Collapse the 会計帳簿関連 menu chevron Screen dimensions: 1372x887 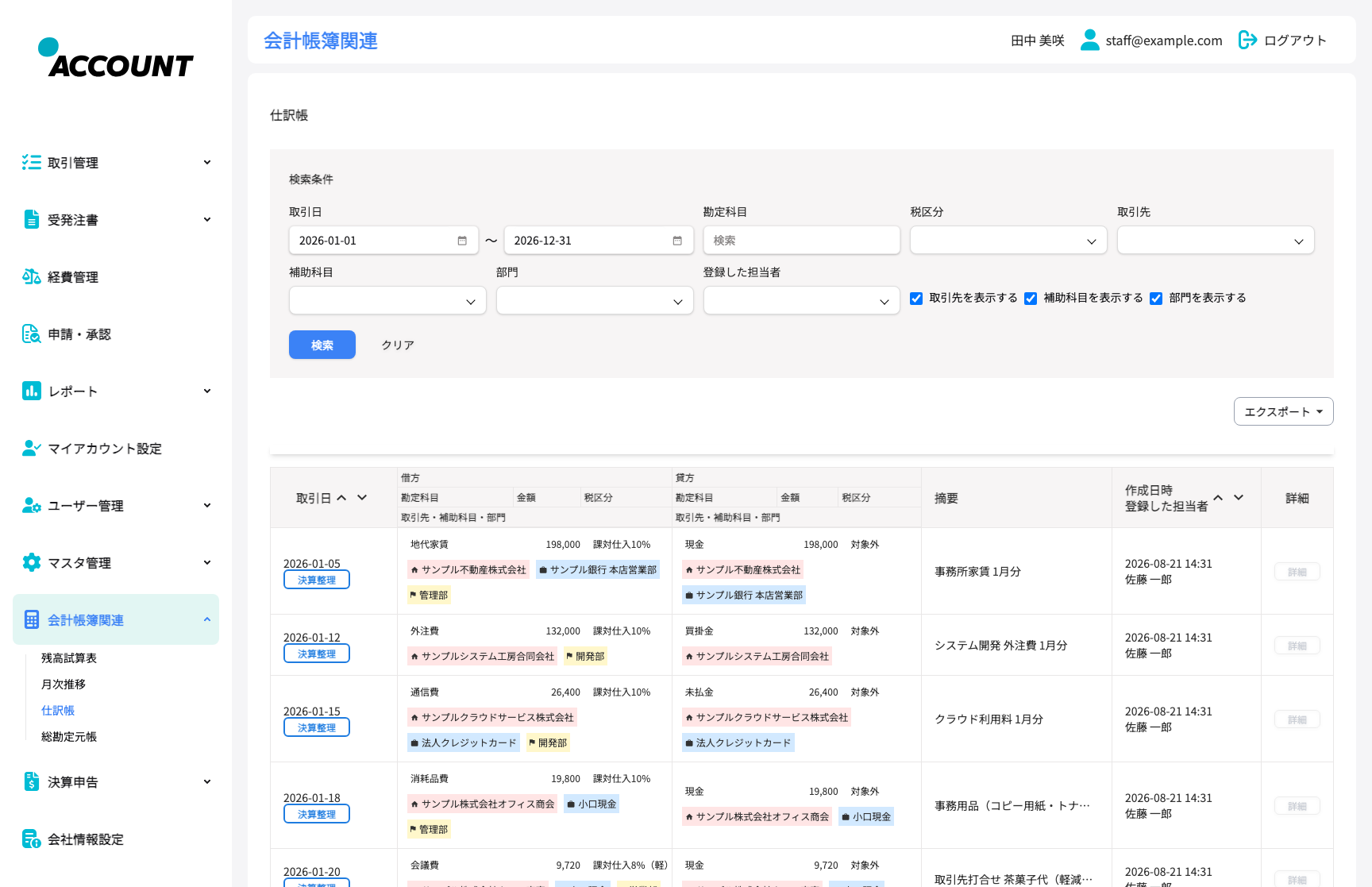click(x=207, y=620)
